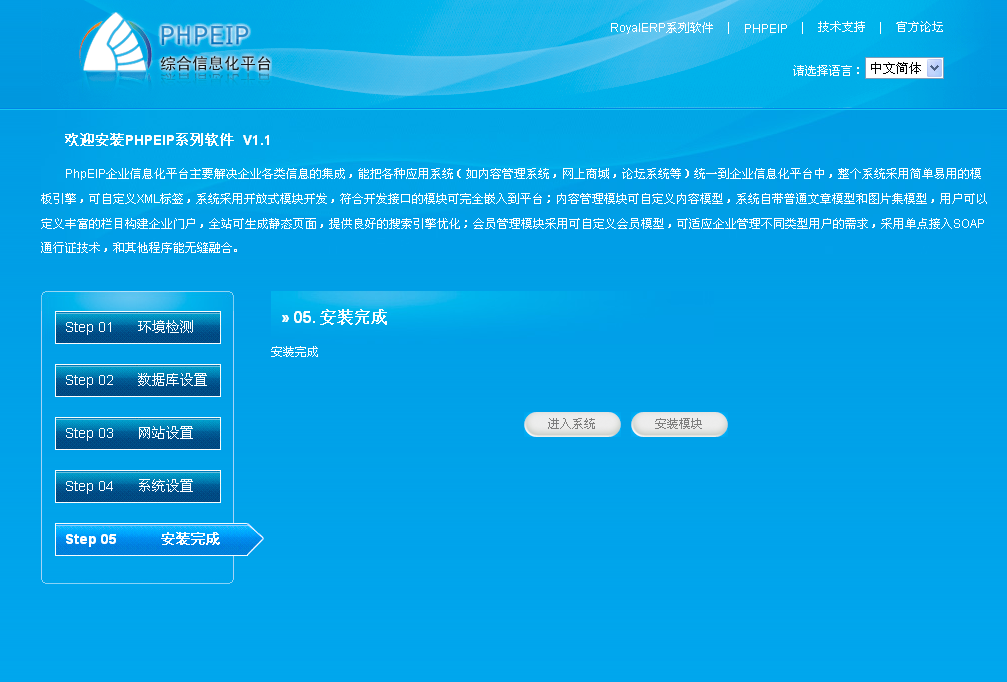
Task: Select Step 05 安装完成
Action: tap(159, 539)
